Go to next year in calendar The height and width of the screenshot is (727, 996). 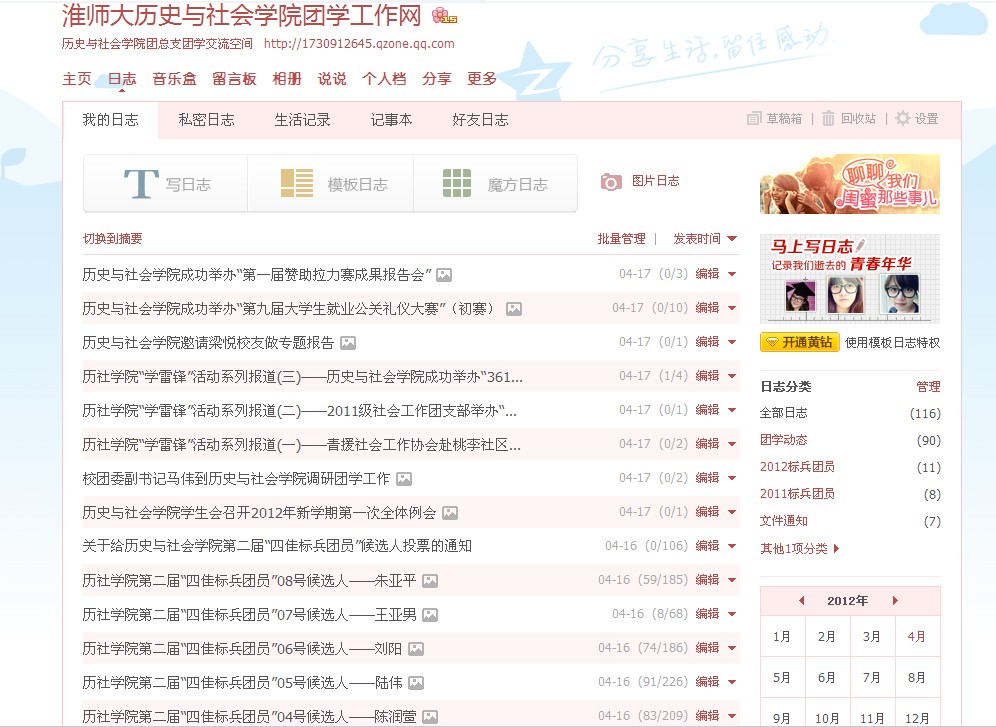tap(895, 601)
